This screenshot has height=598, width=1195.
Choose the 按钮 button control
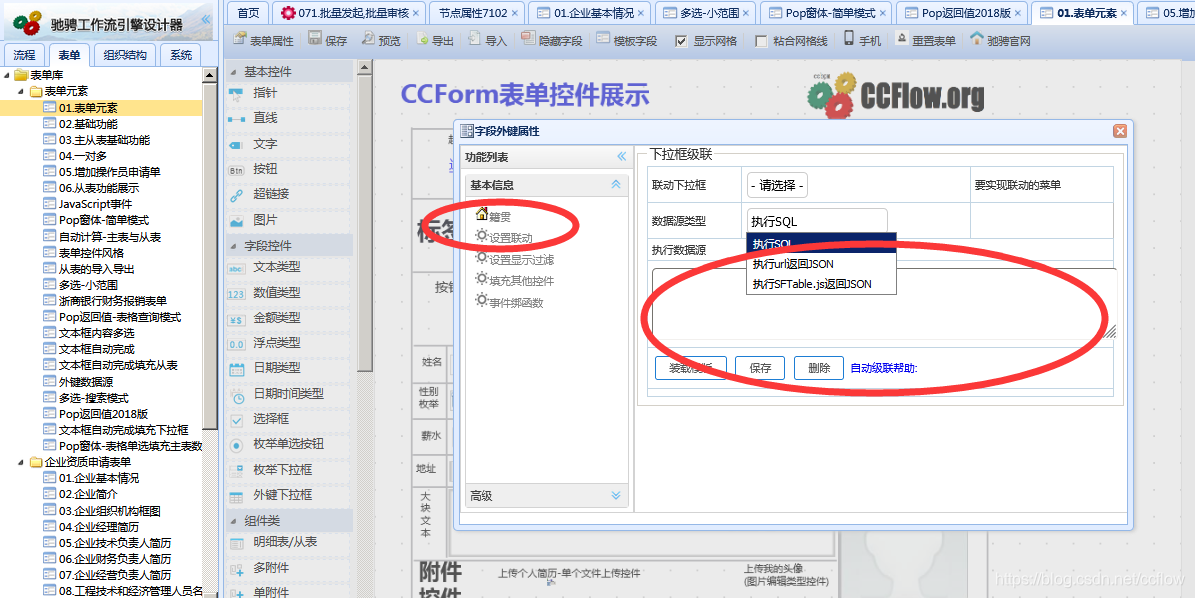coord(264,169)
